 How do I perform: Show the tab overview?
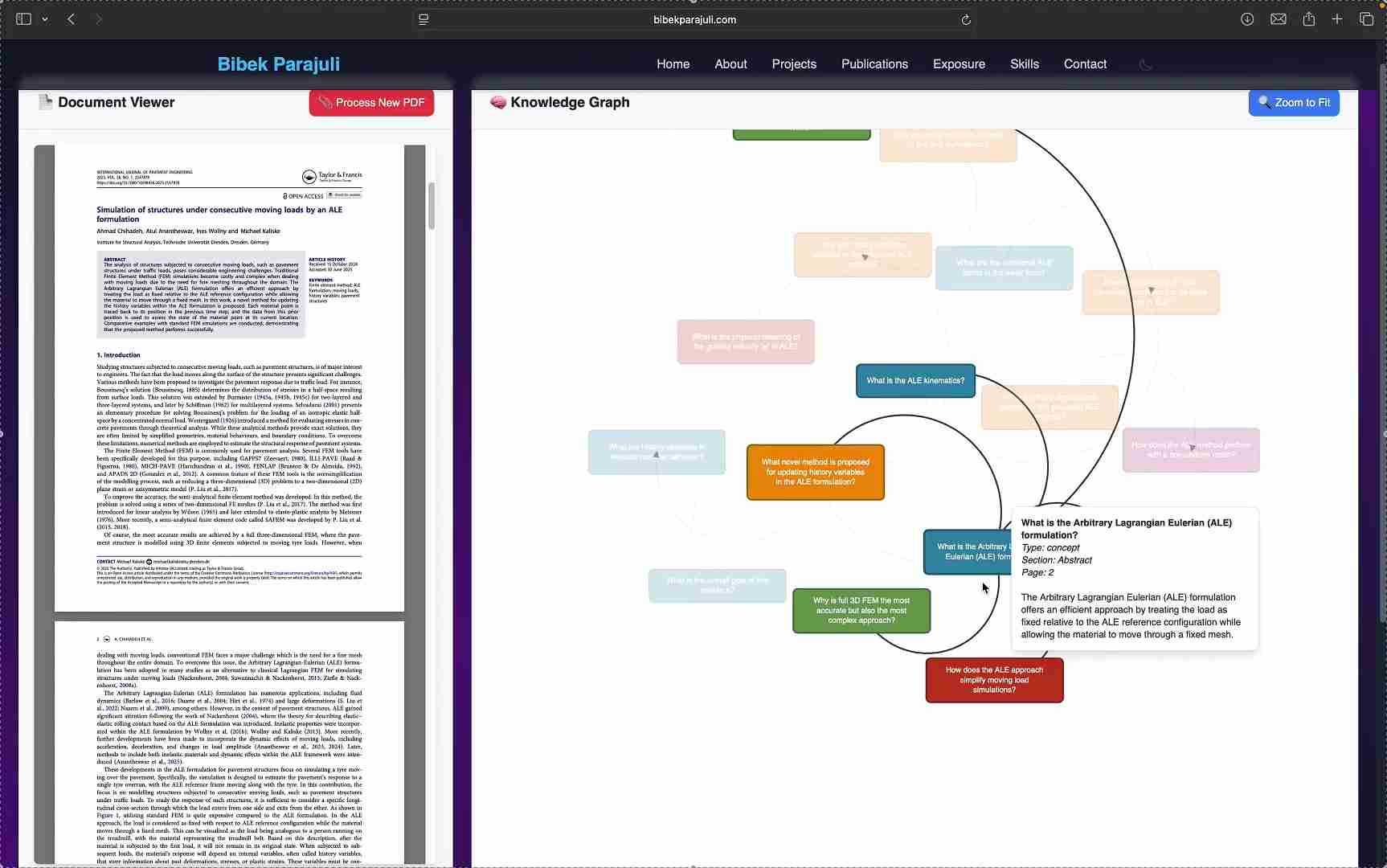pyautogui.click(x=1366, y=19)
